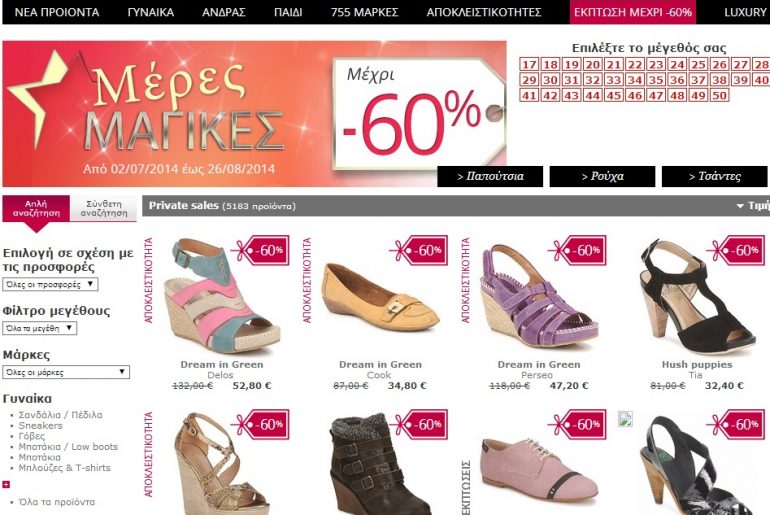The width and height of the screenshot is (770, 515).
Task: Click the broken image icon near pink oxford shoe
Action: (625, 419)
